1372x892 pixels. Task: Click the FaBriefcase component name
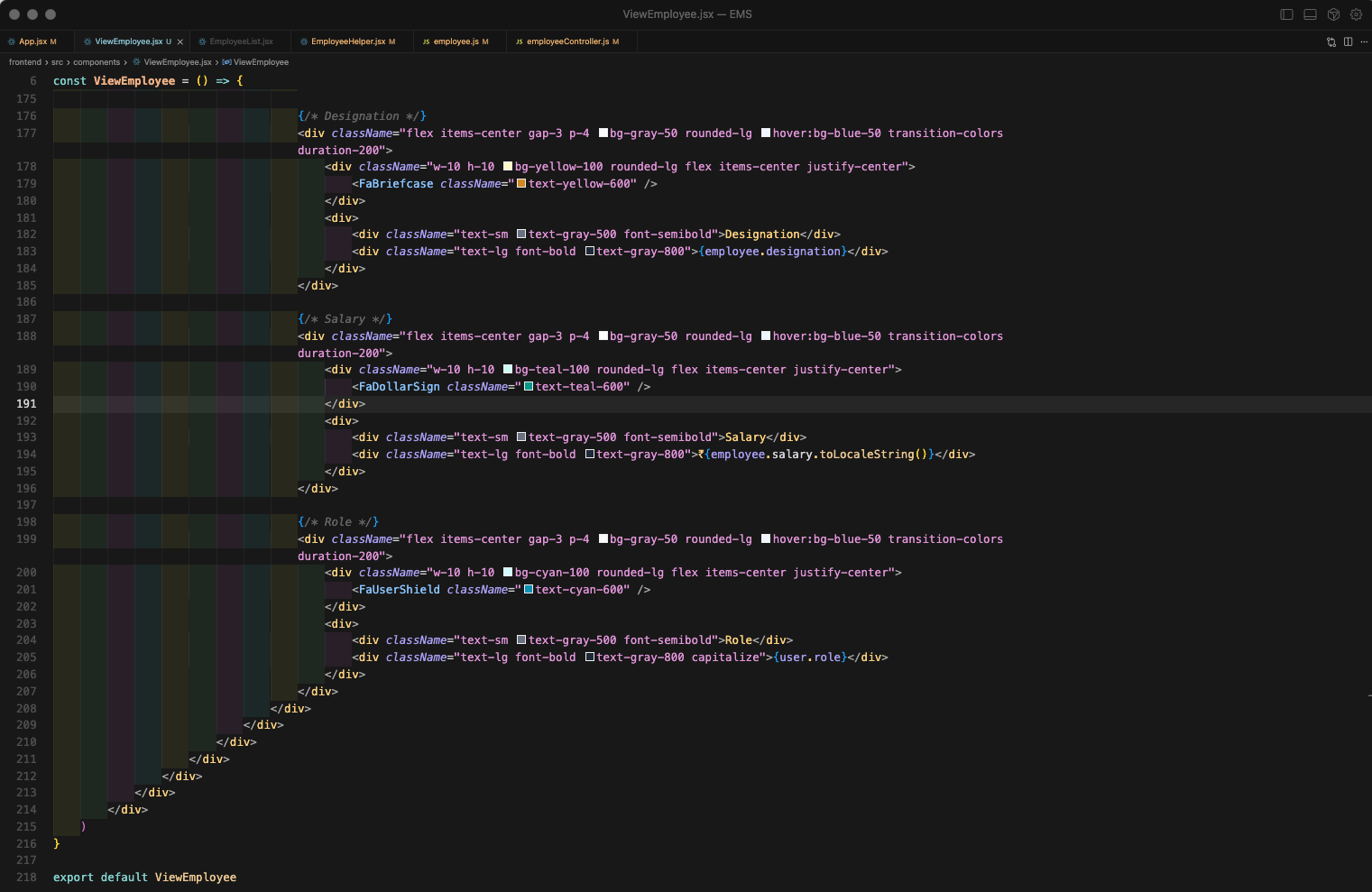[x=396, y=184]
